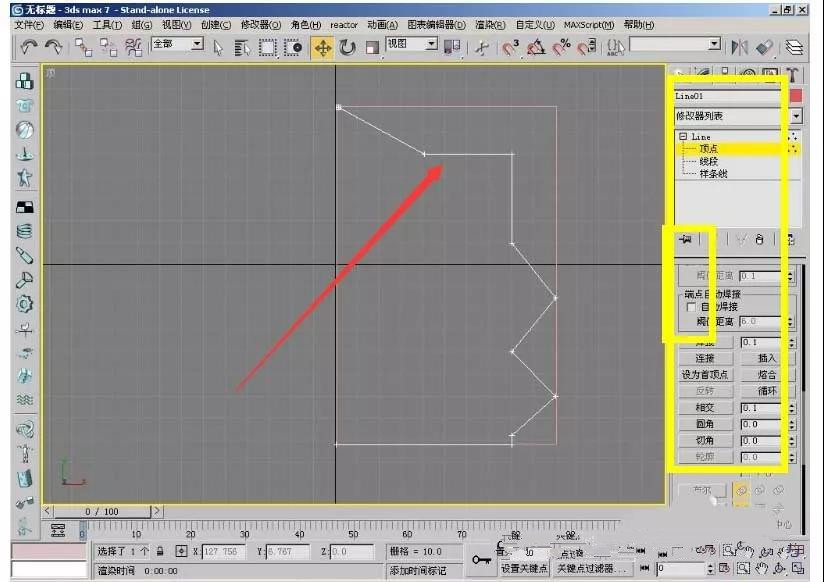Screen dimensions: 824x582
Task: Click the time slider left arrow
Action: (48, 510)
